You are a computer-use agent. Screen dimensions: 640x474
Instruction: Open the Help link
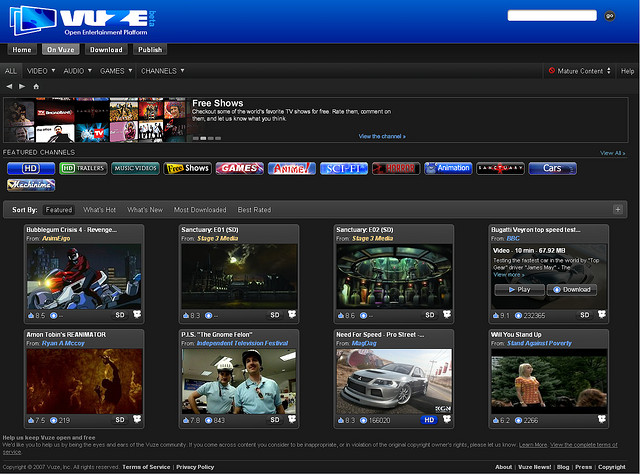coord(627,71)
